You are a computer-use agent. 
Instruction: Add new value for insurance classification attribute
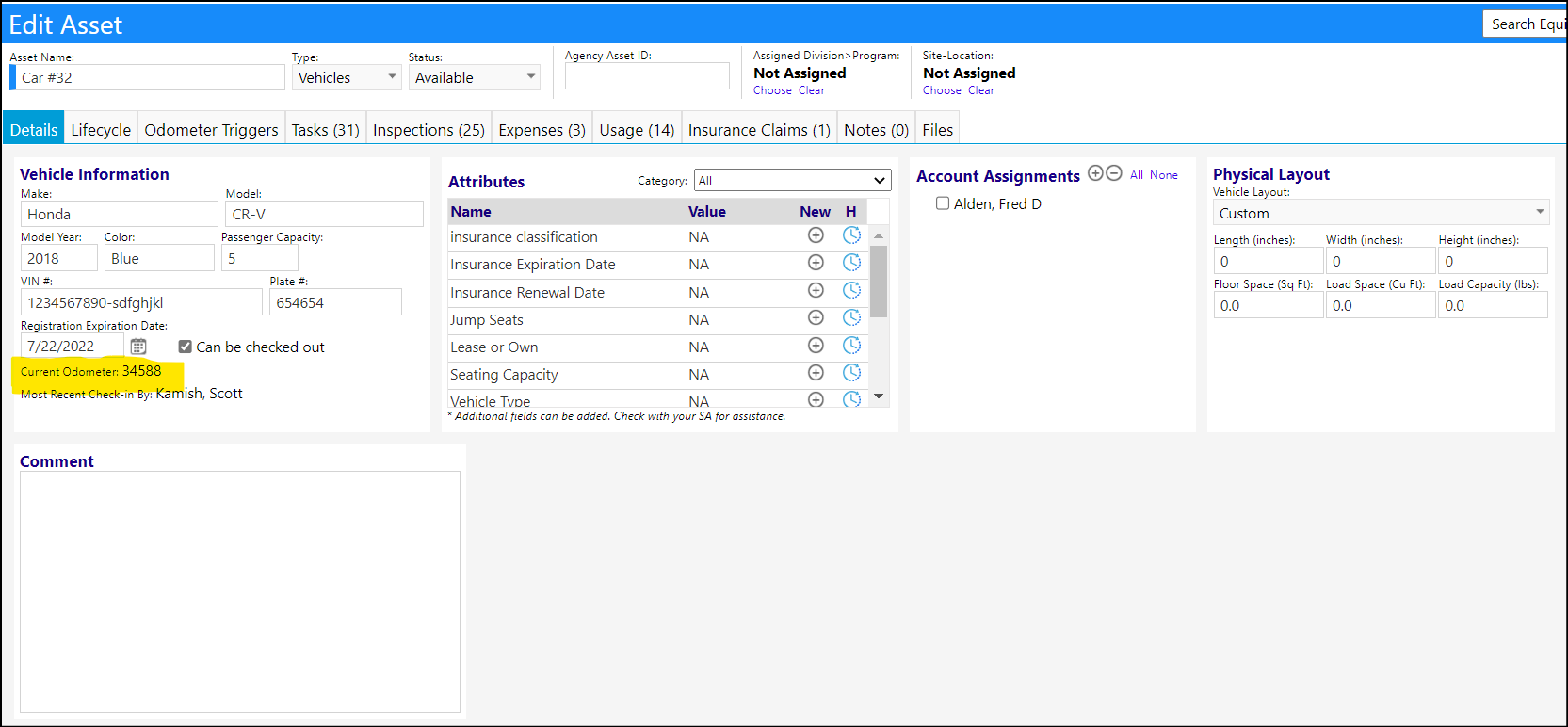816,235
